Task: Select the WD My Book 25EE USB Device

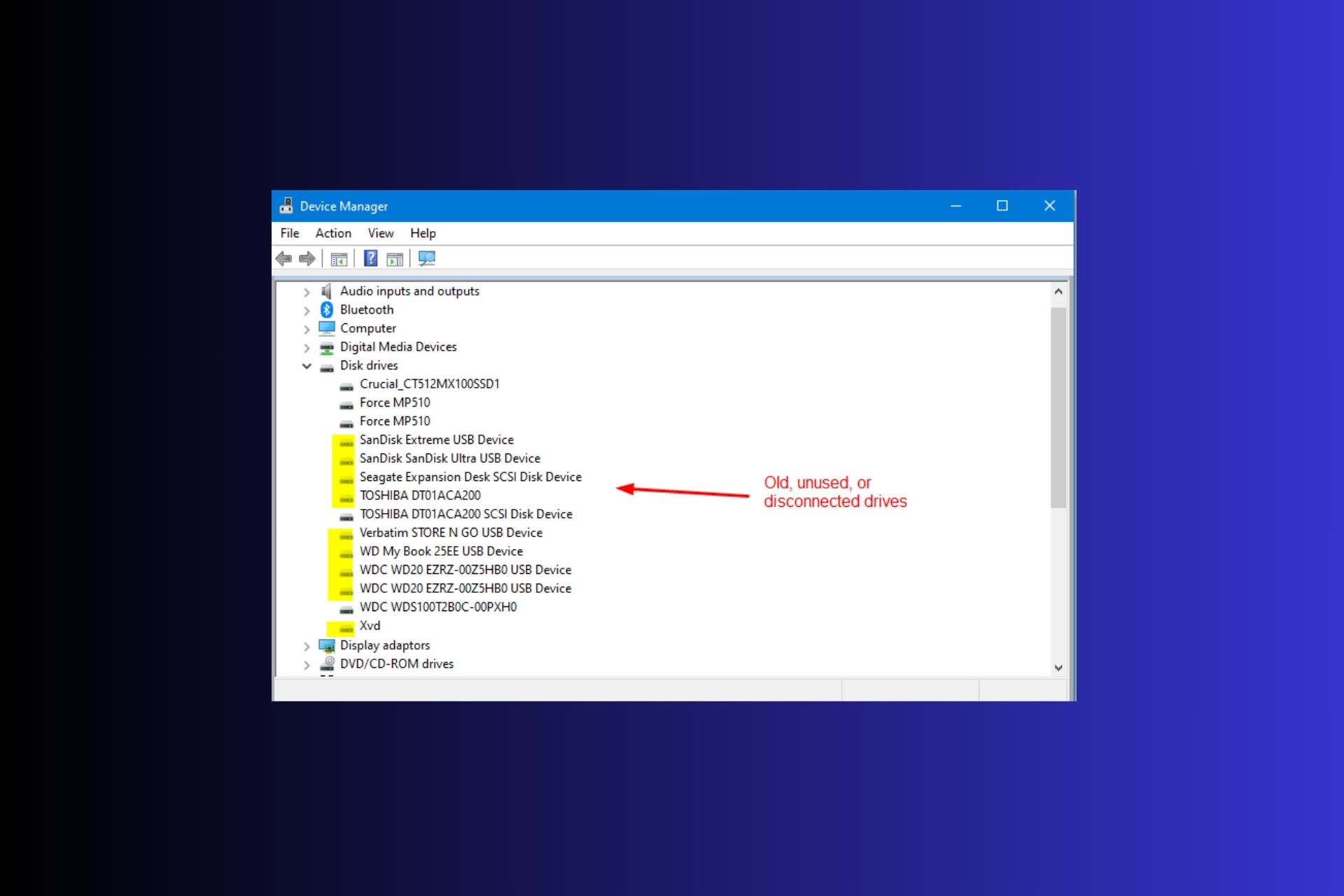Action: [x=441, y=551]
